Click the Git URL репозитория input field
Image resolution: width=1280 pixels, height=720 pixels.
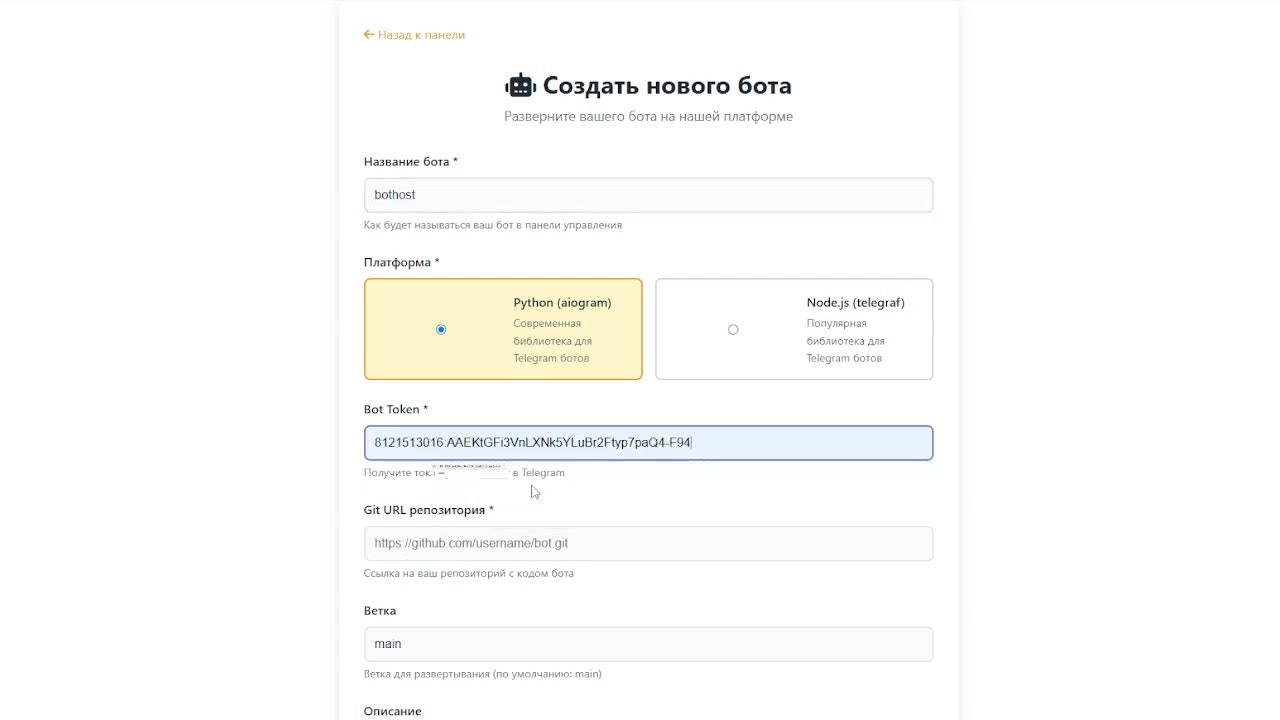point(648,543)
